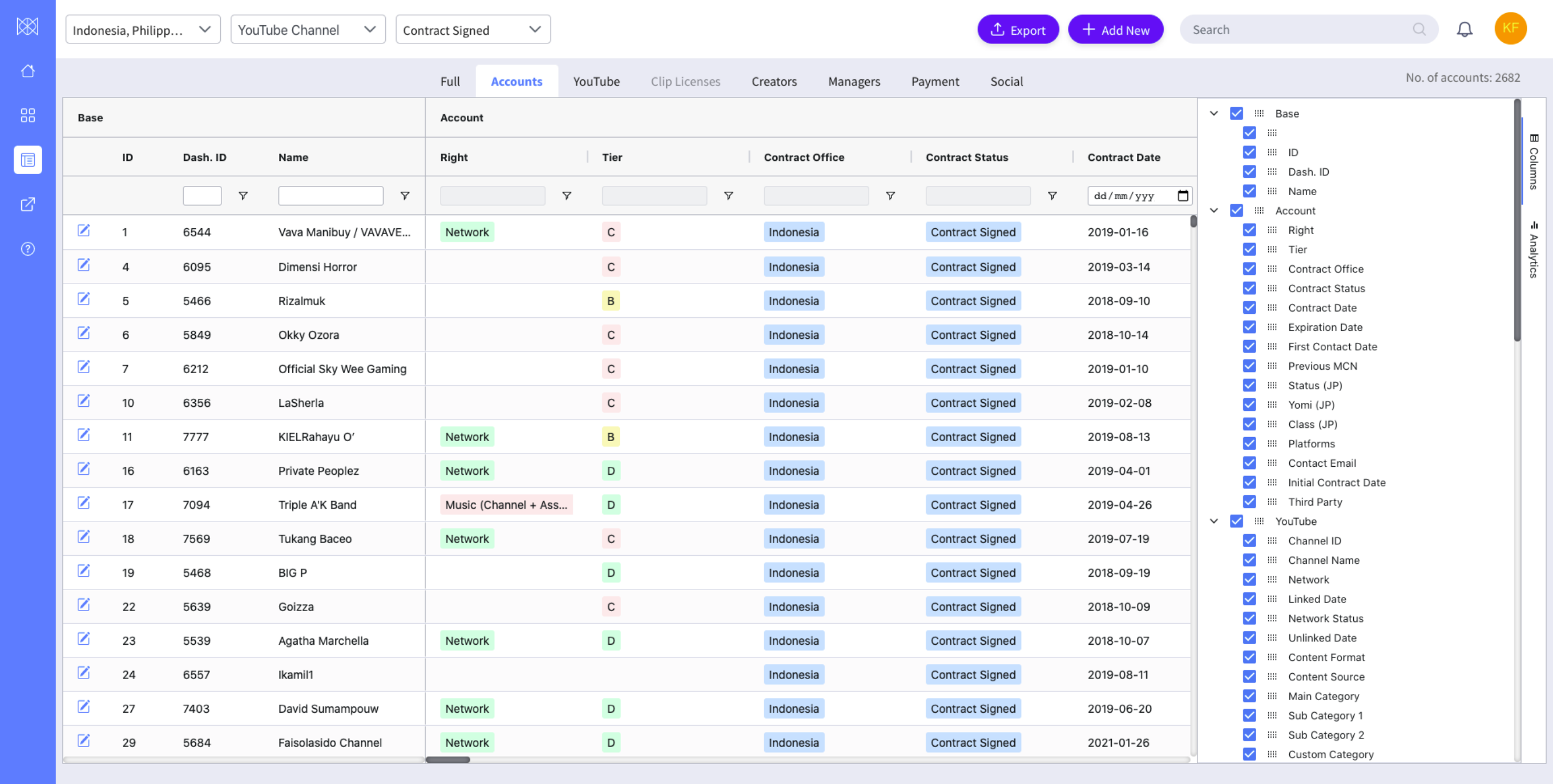The height and width of the screenshot is (784, 1553).
Task: Open the date picker calendar icon
Action: 1183,196
